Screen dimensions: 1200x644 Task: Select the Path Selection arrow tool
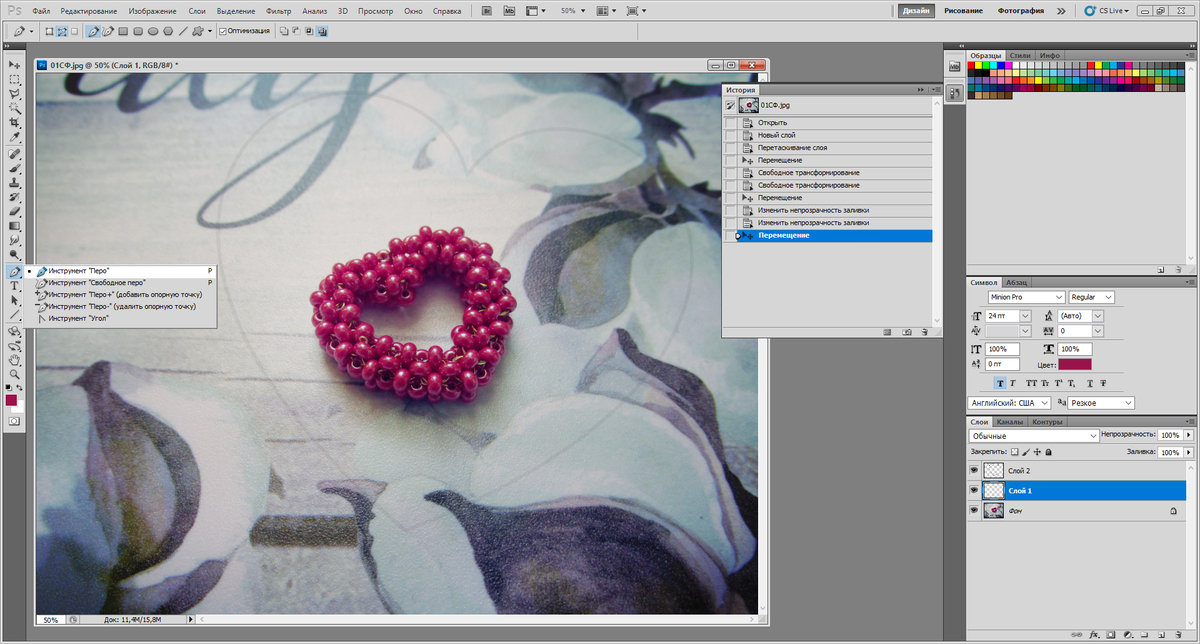15,300
